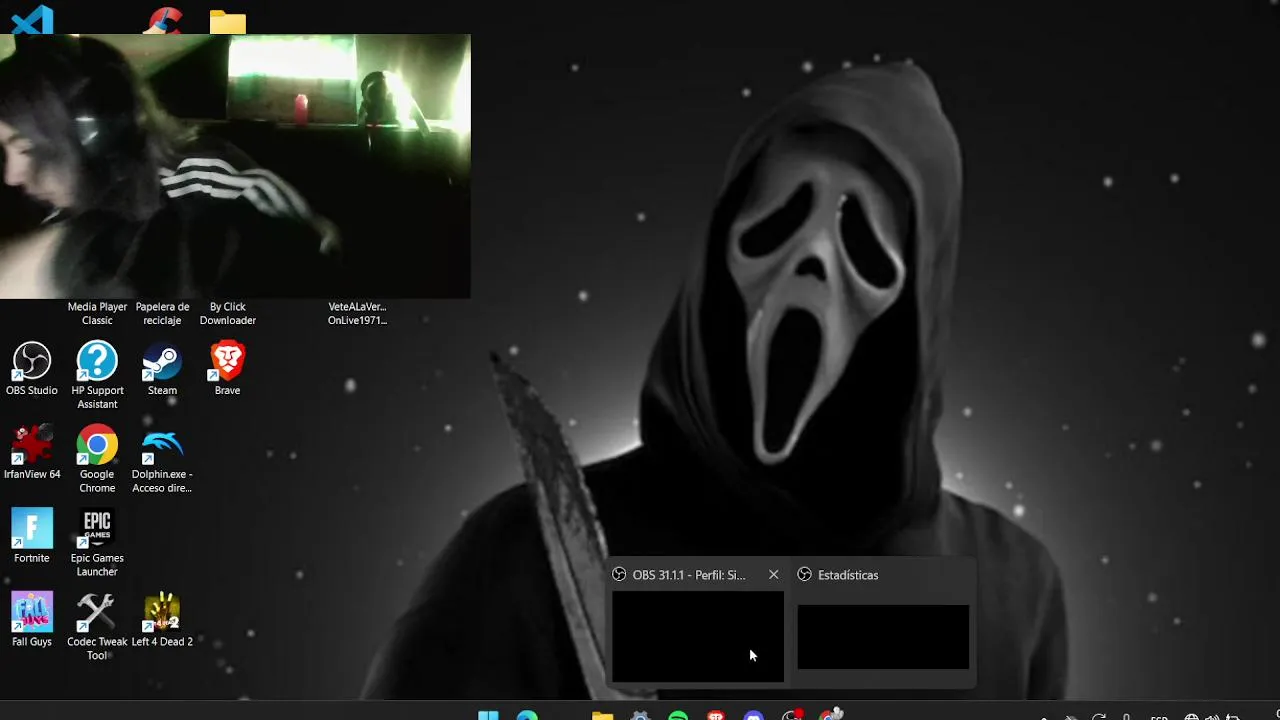Launch the Brave browser shortcut

(227, 369)
